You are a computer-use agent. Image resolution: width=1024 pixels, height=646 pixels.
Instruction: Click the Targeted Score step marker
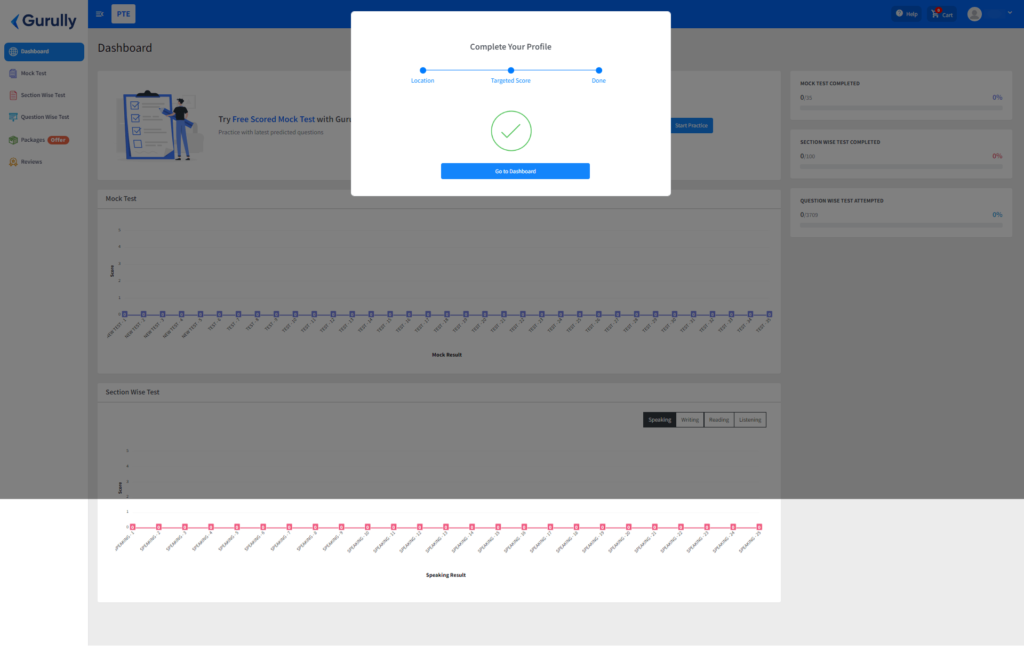[511, 71]
